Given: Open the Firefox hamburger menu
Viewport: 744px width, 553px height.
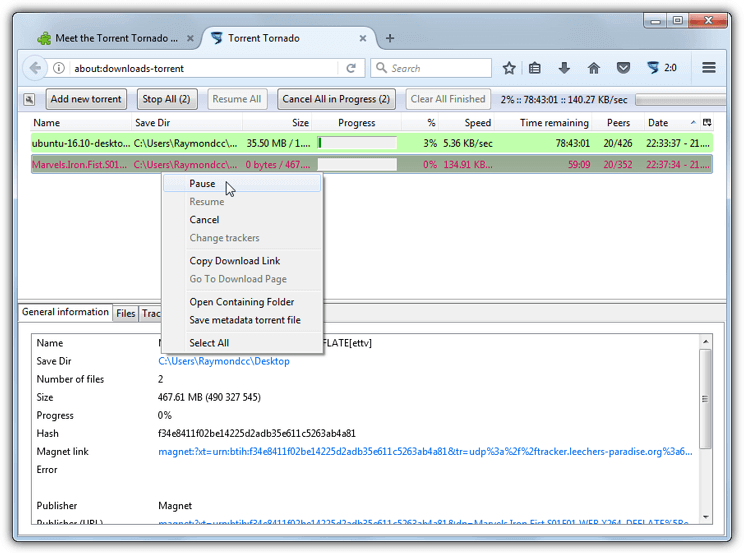Looking at the screenshot, I should [x=709, y=68].
